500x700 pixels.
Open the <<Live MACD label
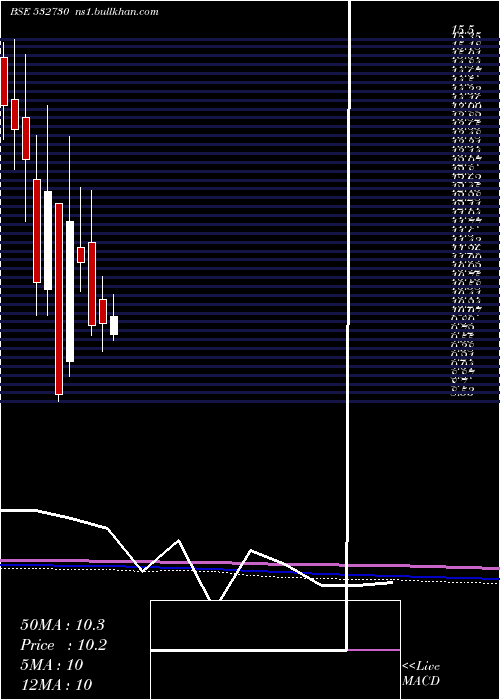pos(421,673)
